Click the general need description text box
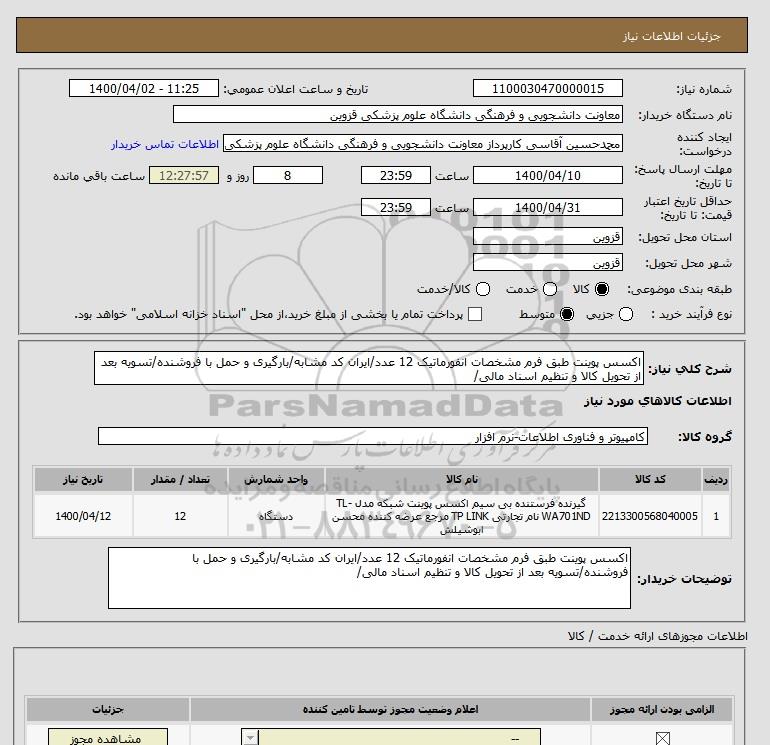This screenshot has height=745, width=770. pyautogui.click(x=369, y=368)
